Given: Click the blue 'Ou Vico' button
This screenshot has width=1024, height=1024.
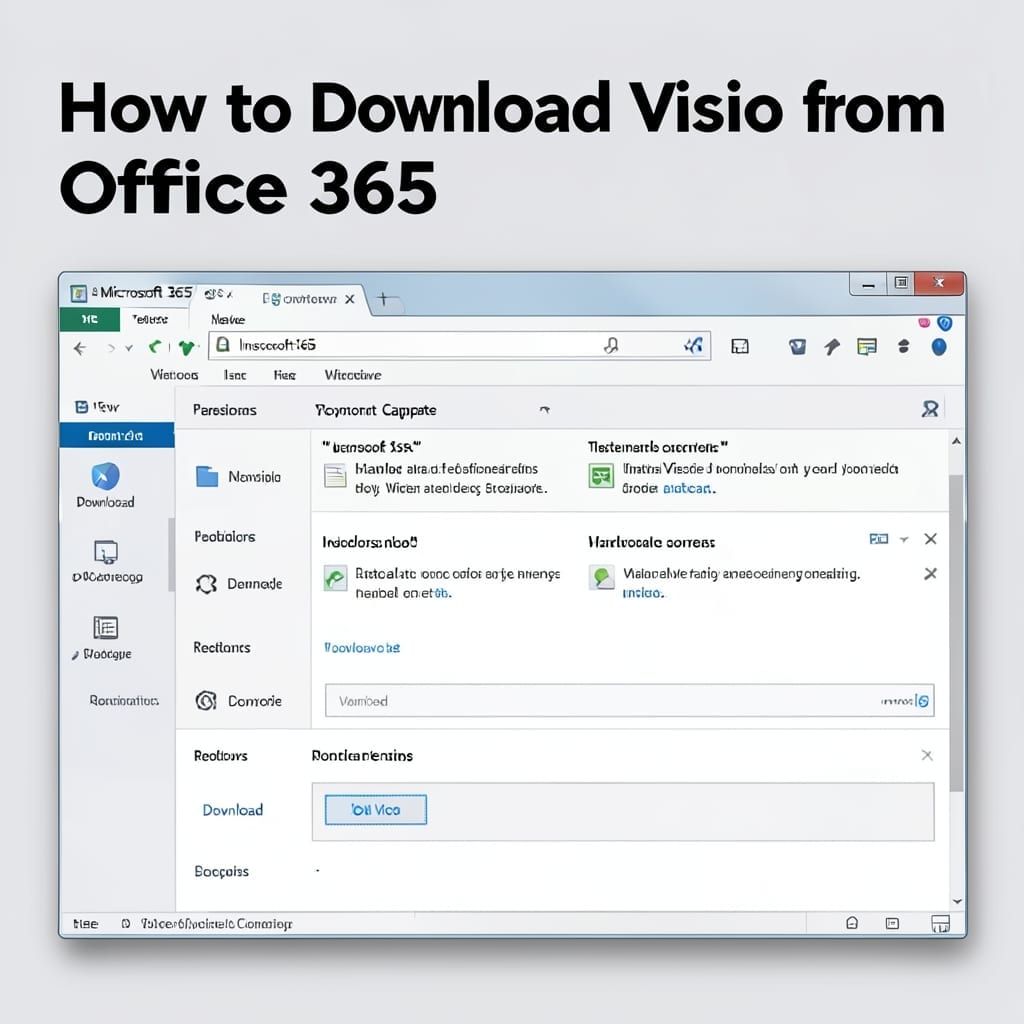Looking at the screenshot, I should click(x=376, y=810).
